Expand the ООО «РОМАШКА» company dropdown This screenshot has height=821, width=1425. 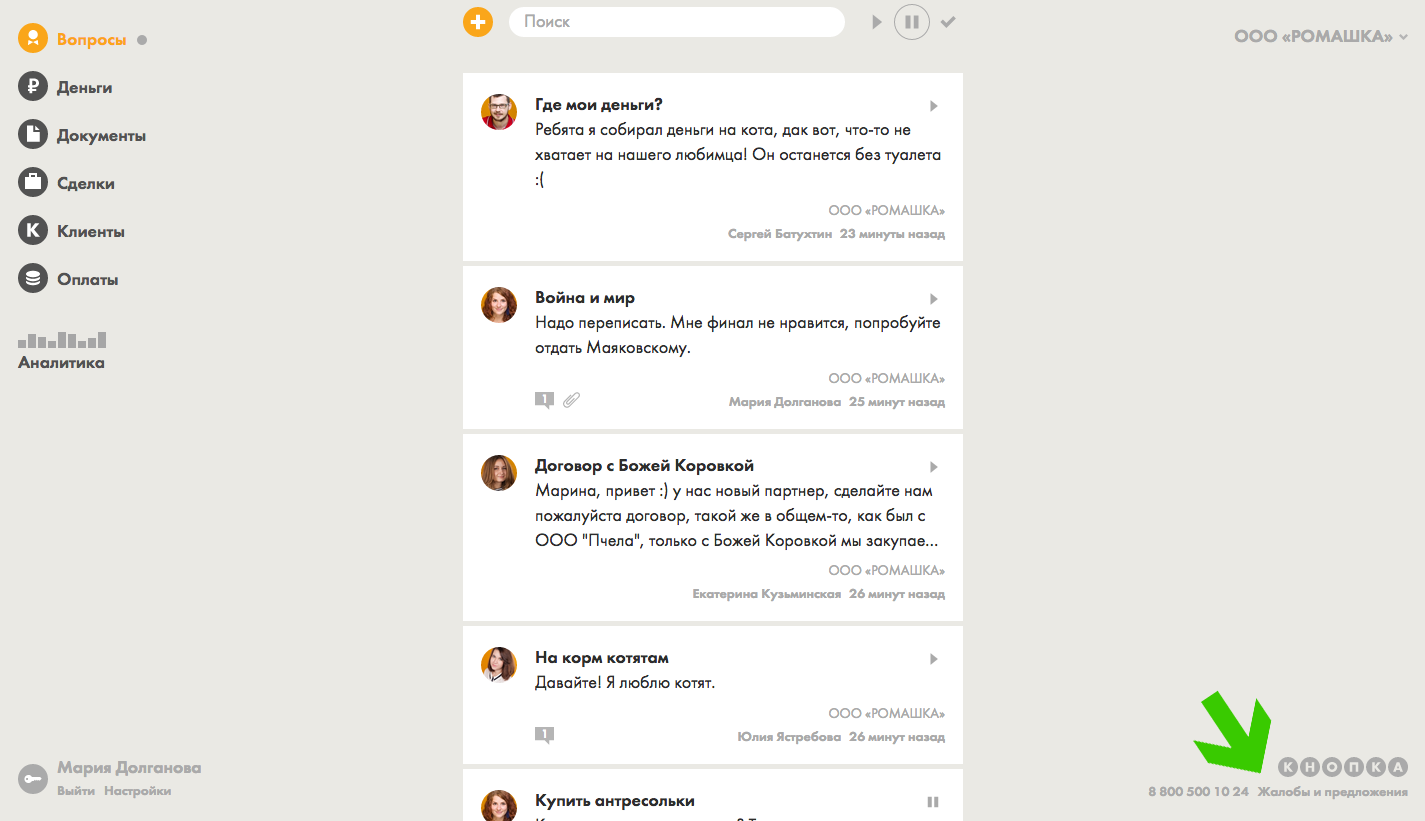click(x=1320, y=37)
